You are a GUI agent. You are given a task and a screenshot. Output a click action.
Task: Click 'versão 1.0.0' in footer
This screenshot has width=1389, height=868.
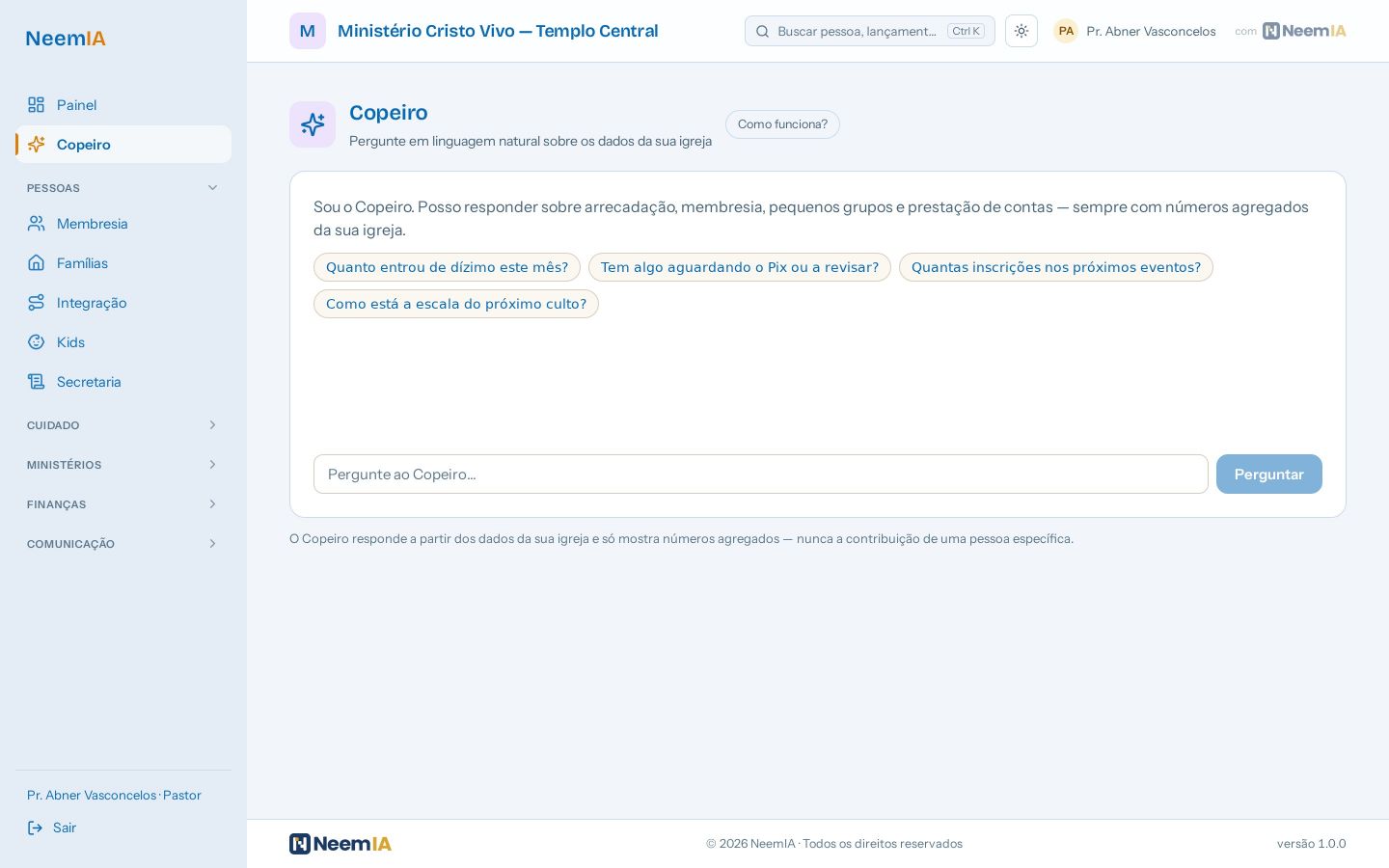click(1312, 844)
